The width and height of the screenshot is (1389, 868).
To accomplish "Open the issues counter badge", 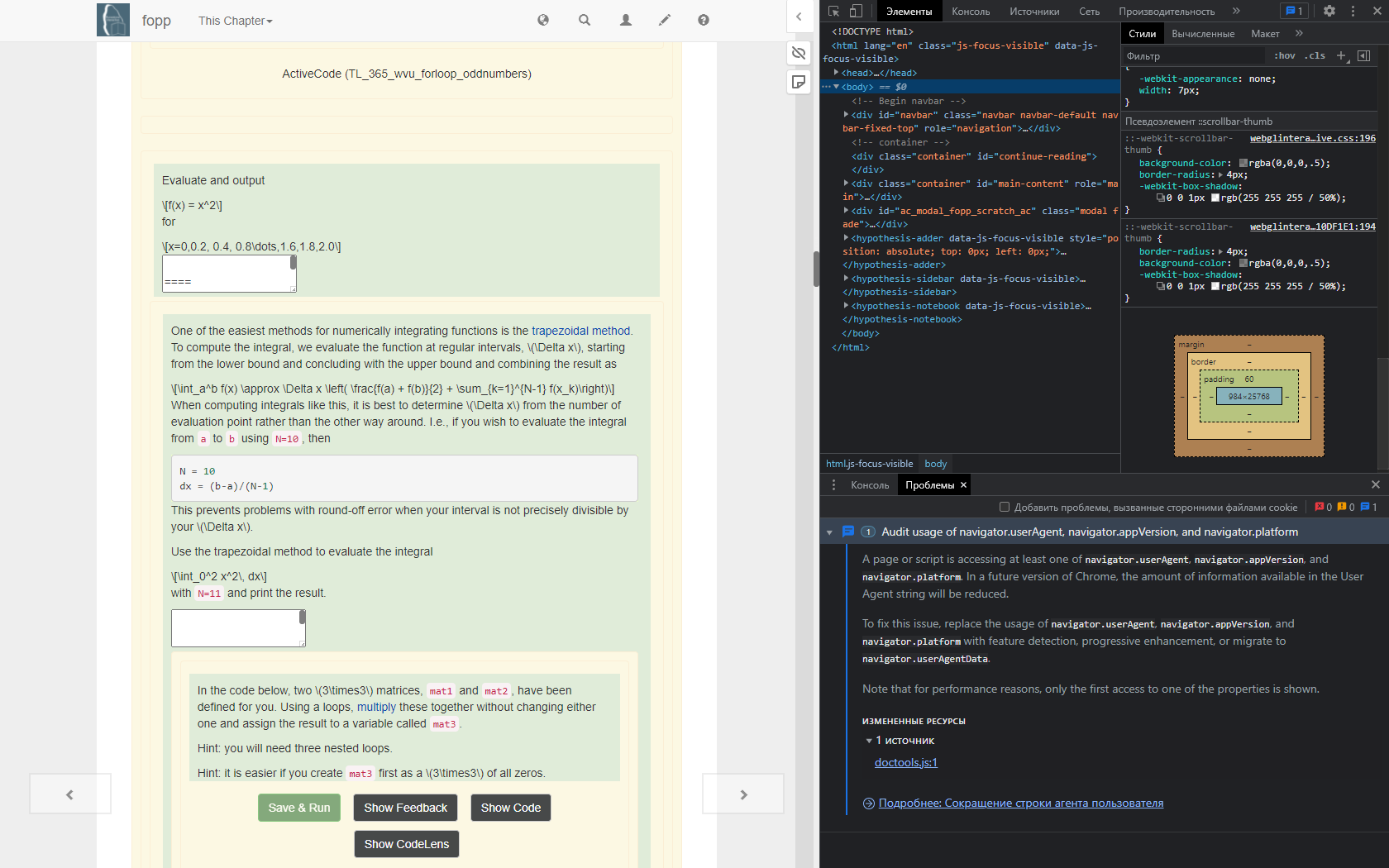I will [x=1294, y=10].
